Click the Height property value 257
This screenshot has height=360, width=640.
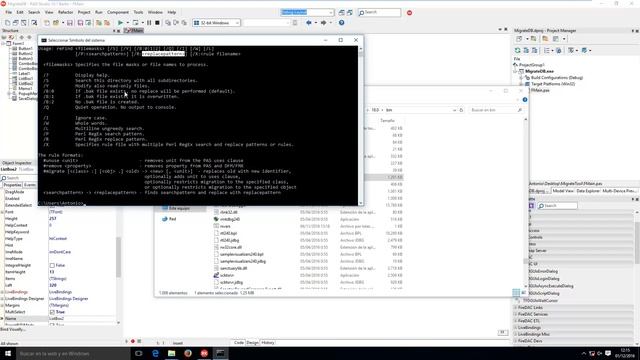53,219
